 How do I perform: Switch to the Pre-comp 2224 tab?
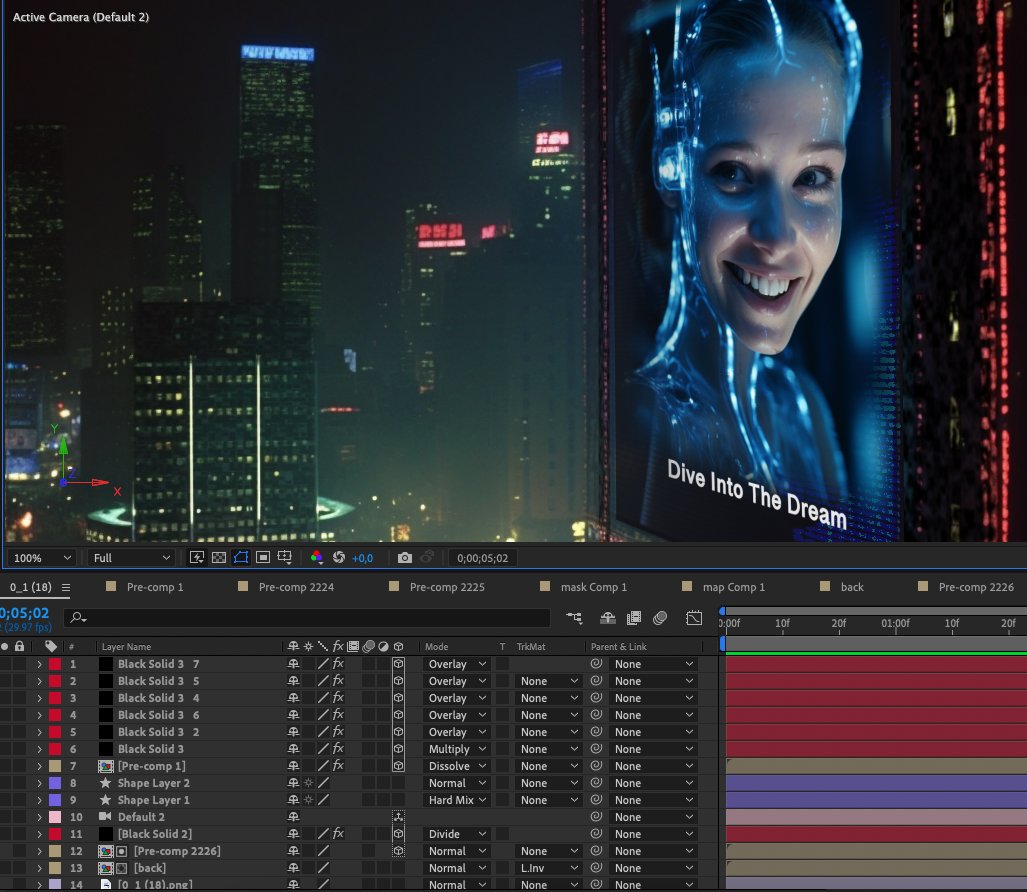click(296, 587)
